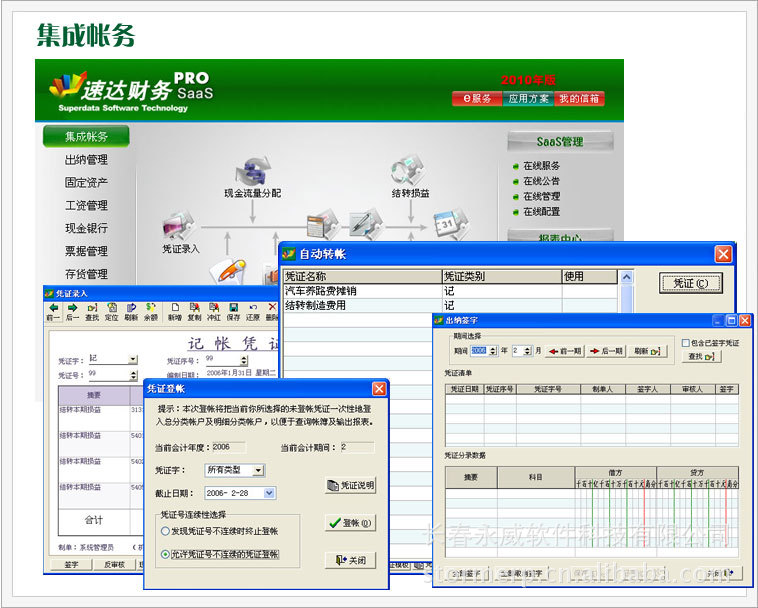
Task: Select 固定资产 in the left navigation
Action: (x=86, y=182)
